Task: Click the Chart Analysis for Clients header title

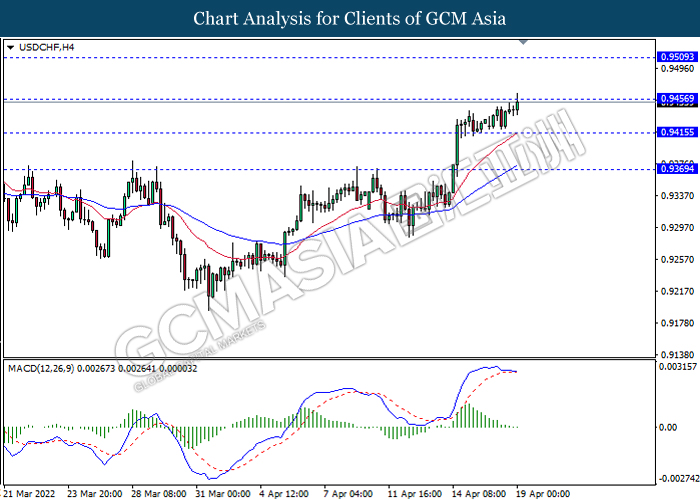Action: (x=350, y=19)
